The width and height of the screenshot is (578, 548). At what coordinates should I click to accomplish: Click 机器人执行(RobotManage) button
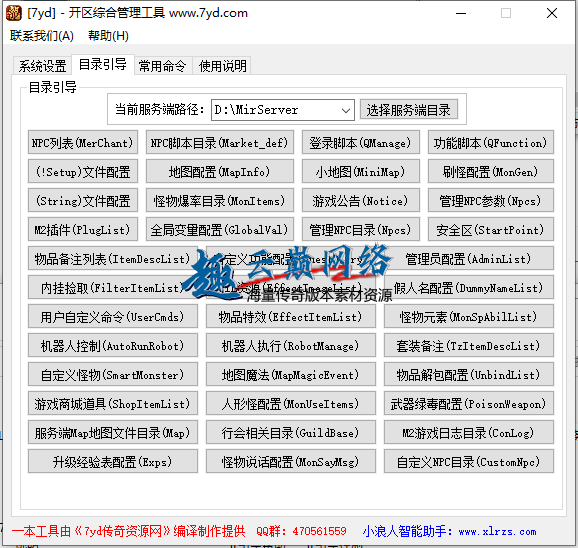291,346
